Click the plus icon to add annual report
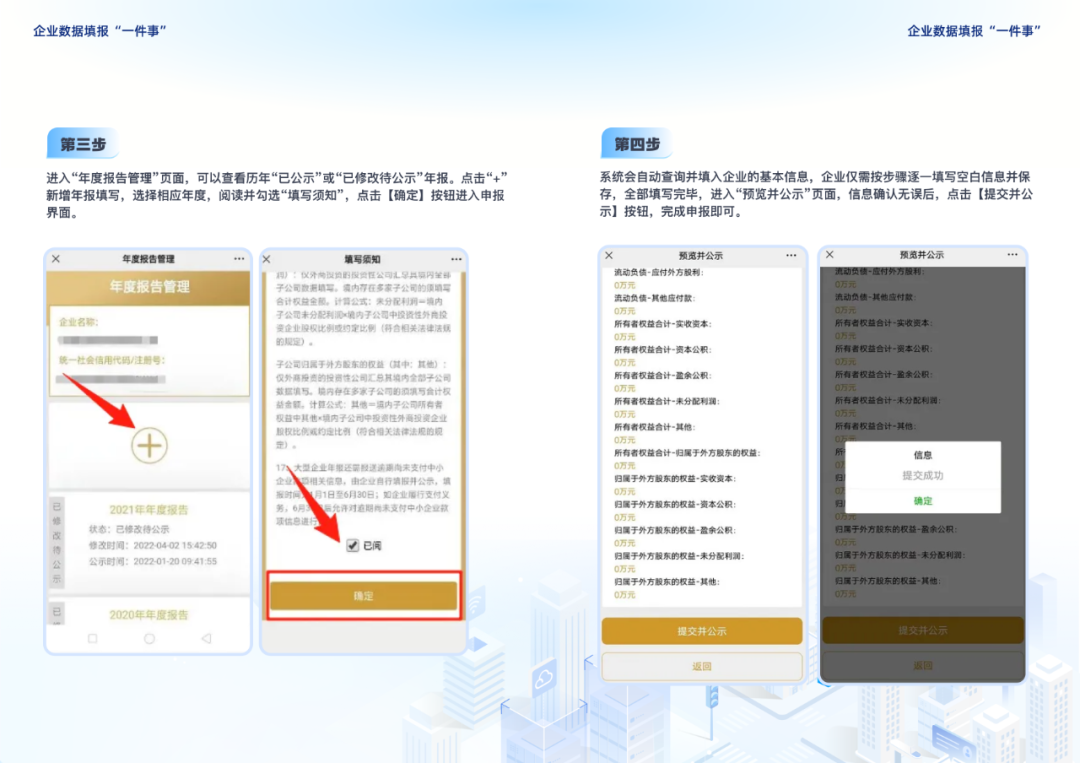The width and height of the screenshot is (1080, 763). 149,446
